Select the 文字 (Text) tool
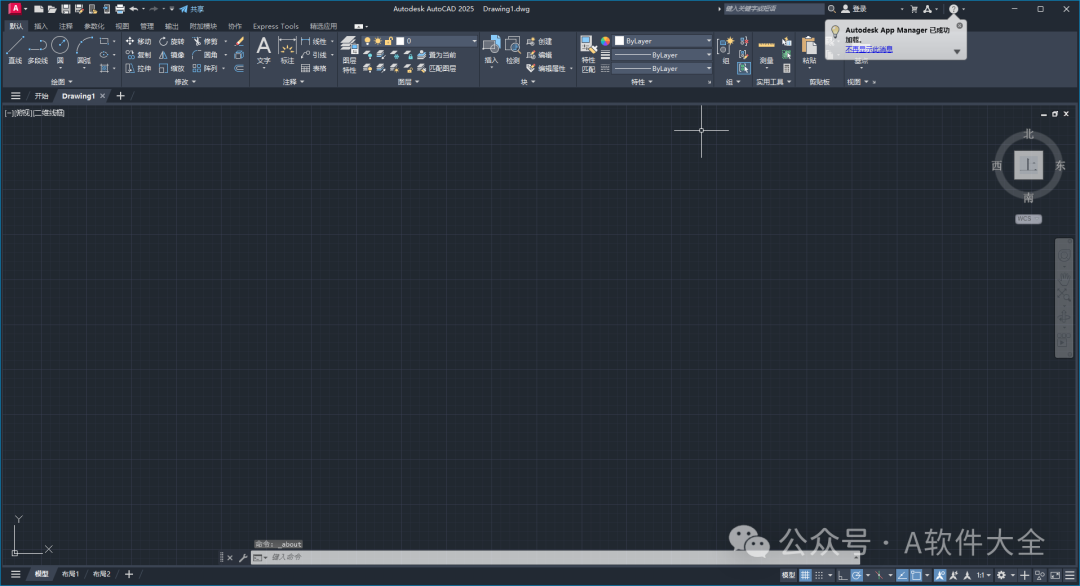The image size is (1080, 586). tap(263, 51)
